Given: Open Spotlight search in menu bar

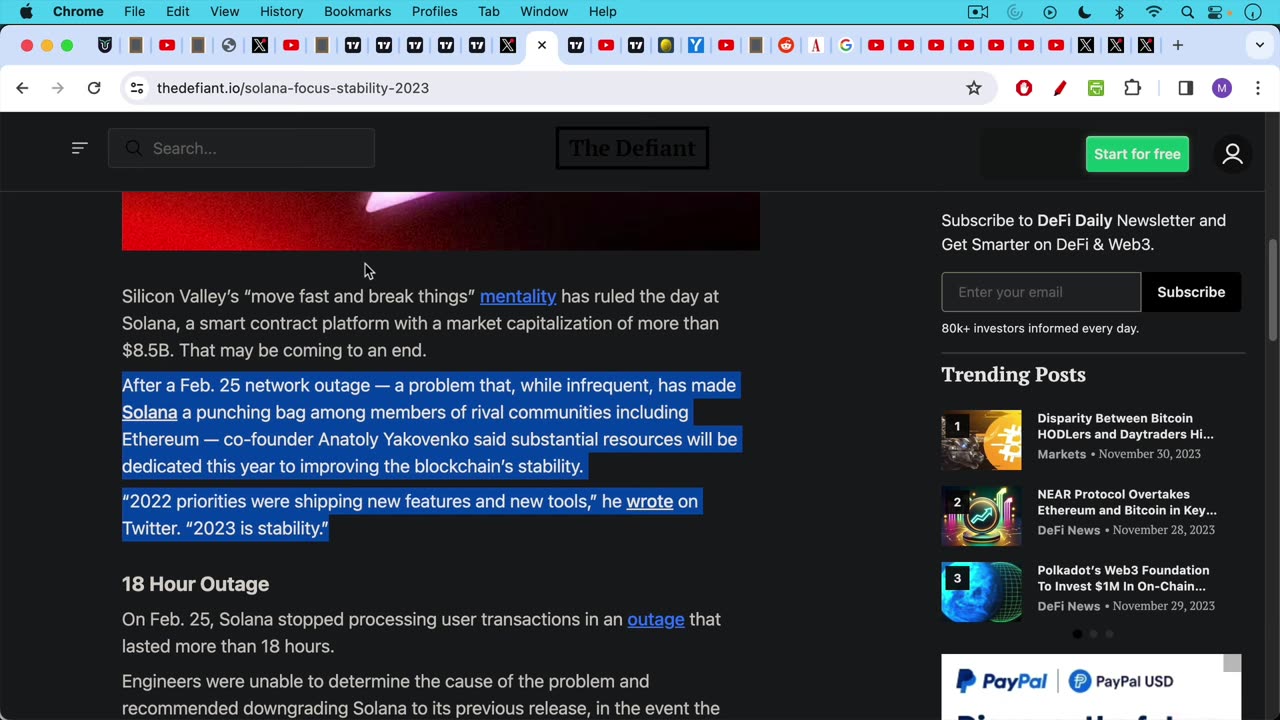Looking at the screenshot, I should (x=1187, y=12).
